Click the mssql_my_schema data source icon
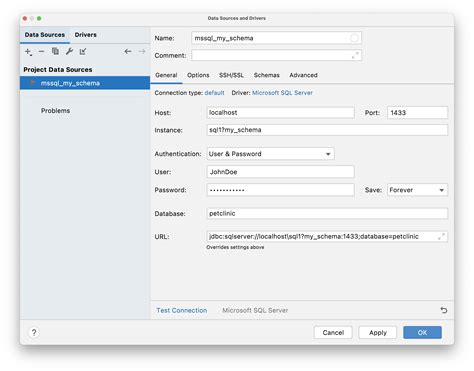The height and width of the screenshot is (371, 474). (33, 83)
